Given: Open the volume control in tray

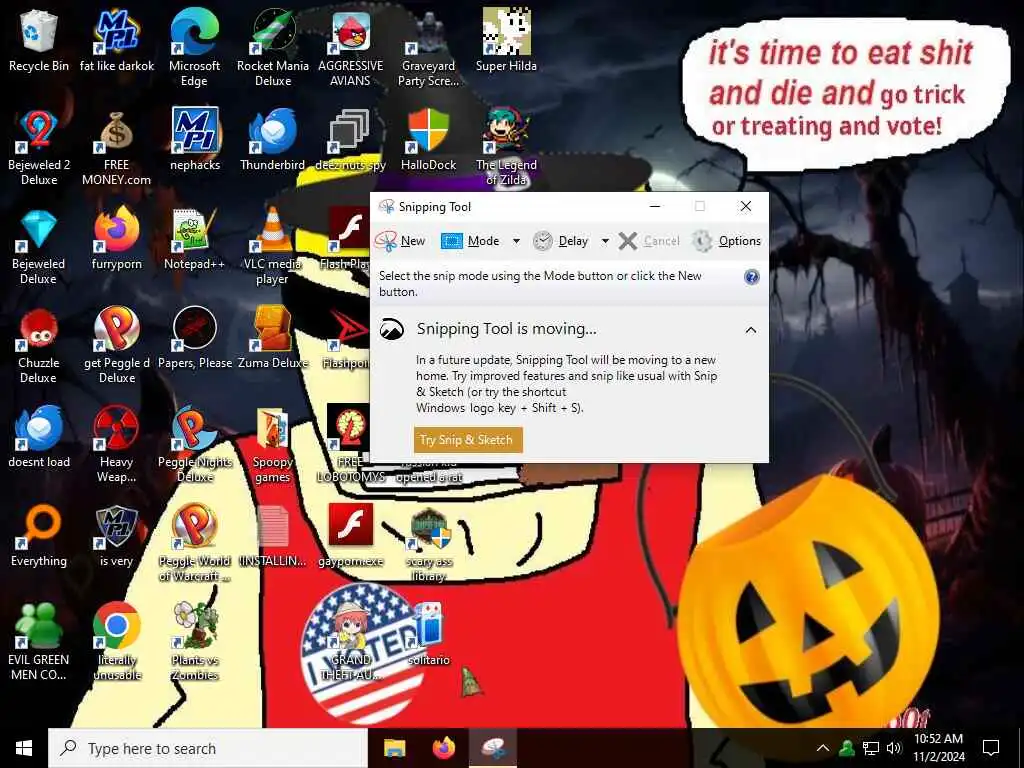Looking at the screenshot, I should 894,748.
